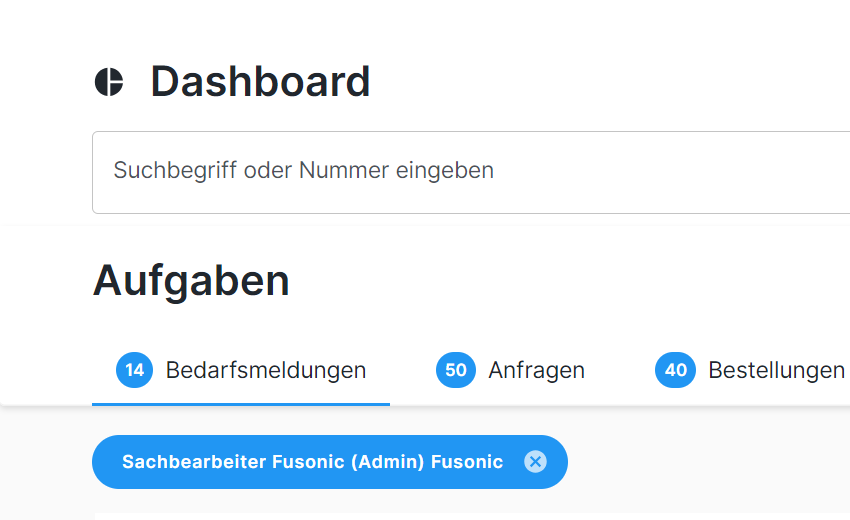Click the 14 count badge on Bedarfsmeldungen
The image size is (850, 520).
(x=135, y=370)
